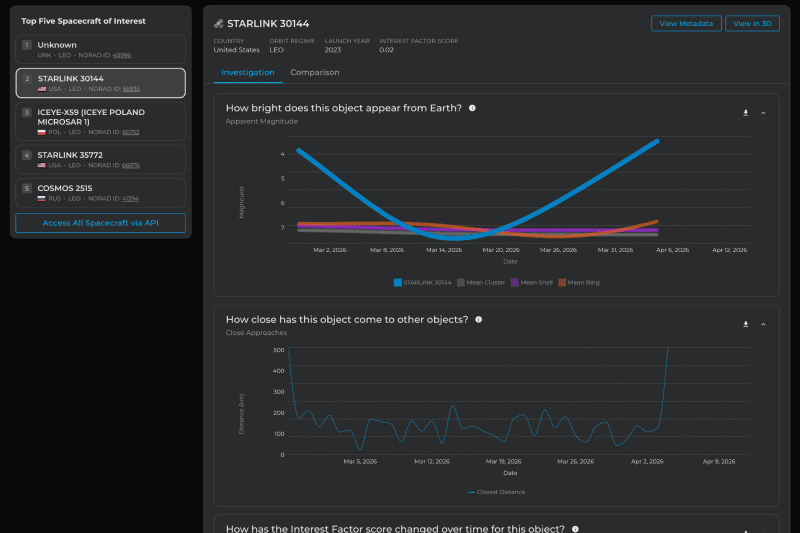This screenshot has height=533, width=800.
Task: Toggle STARLINK 30144 series in magnitude legend
Action: pyautogui.click(x=423, y=283)
